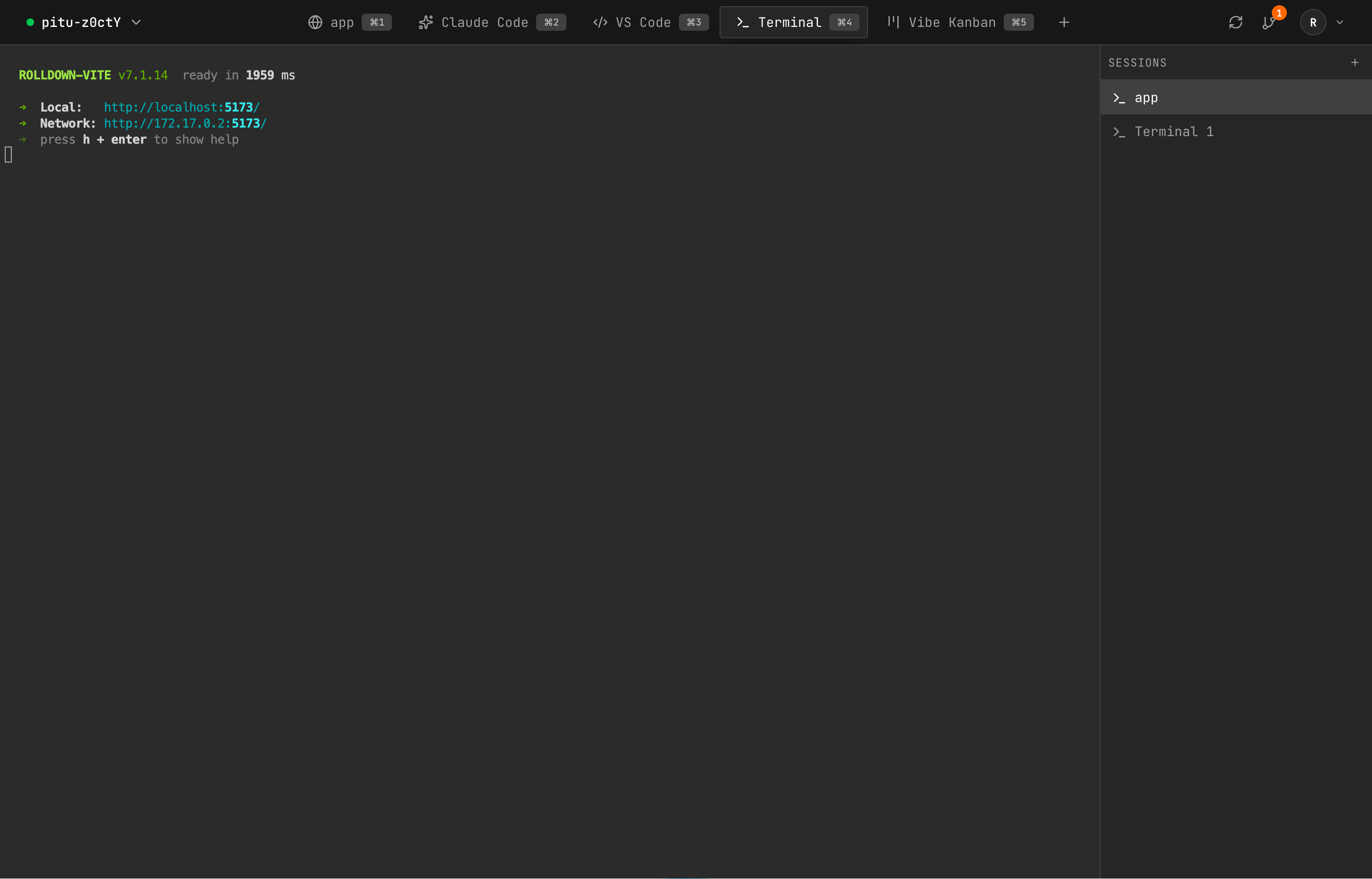1372x879 pixels.
Task: Click the Terminal prompt icon in top bar
Action: pyautogui.click(x=742, y=22)
